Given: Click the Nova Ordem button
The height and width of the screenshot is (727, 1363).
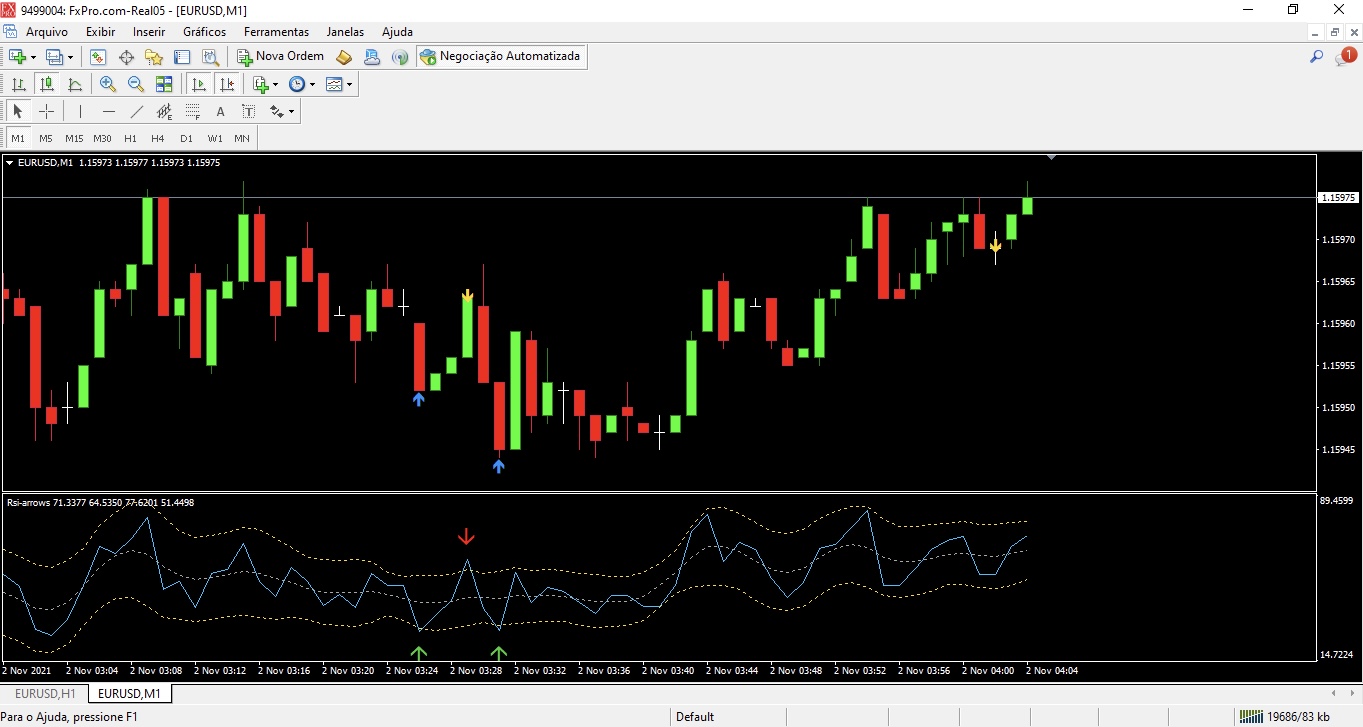Looking at the screenshot, I should (x=280, y=57).
